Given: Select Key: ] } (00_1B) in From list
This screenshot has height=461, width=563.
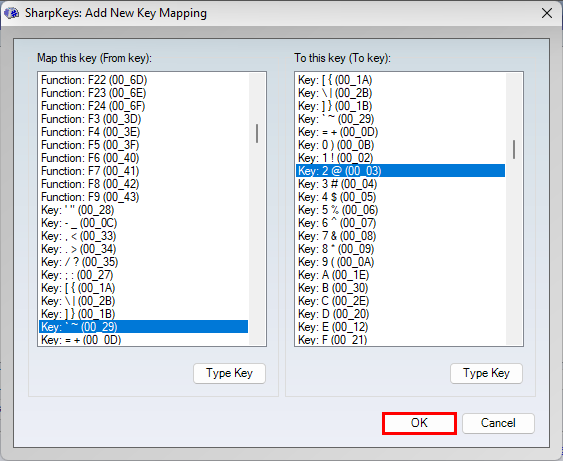Looking at the screenshot, I should tap(144, 314).
